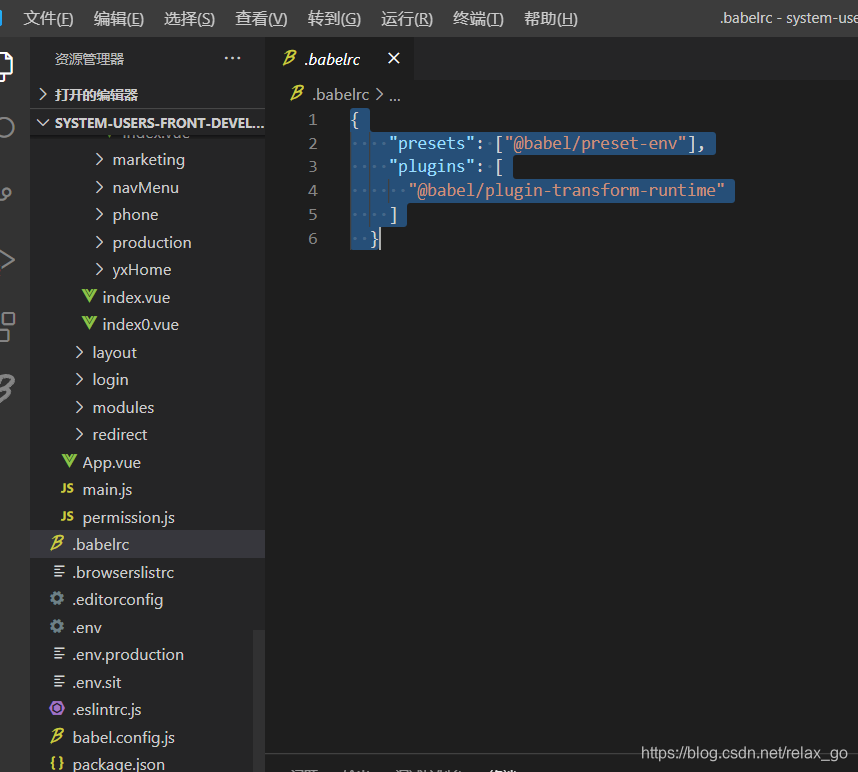The height and width of the screenshot is (772, 858).
Task: Open the 文件(F) menu
Action: (48, 19)
